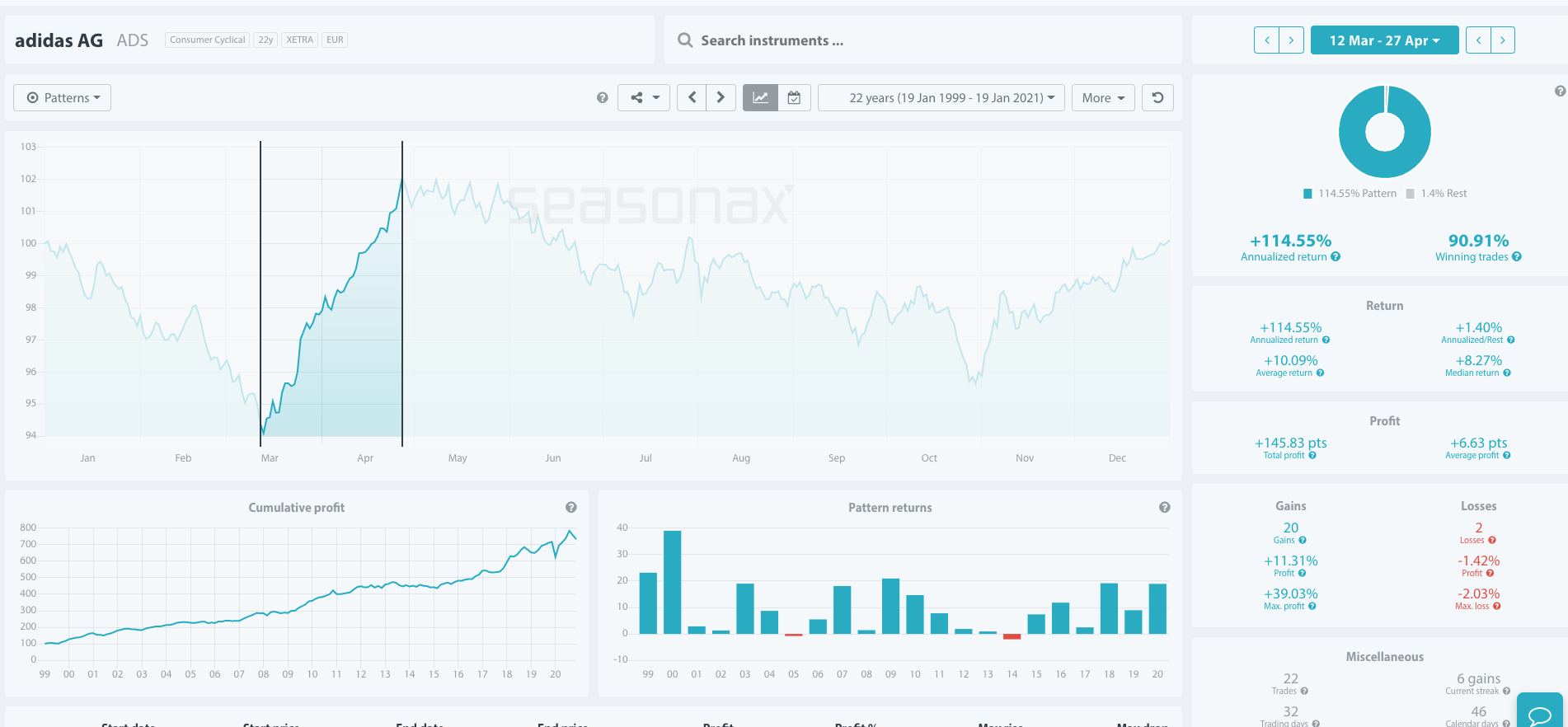Reset the chart with undo icon
Screen dimensions: 1568x727
[1157, 97]
